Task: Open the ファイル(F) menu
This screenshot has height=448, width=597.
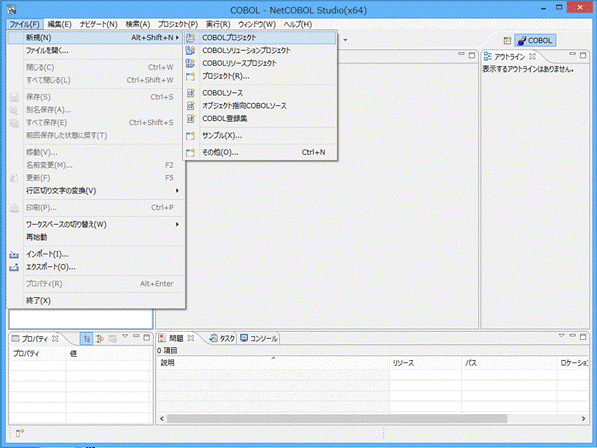Action: (25, 24)
